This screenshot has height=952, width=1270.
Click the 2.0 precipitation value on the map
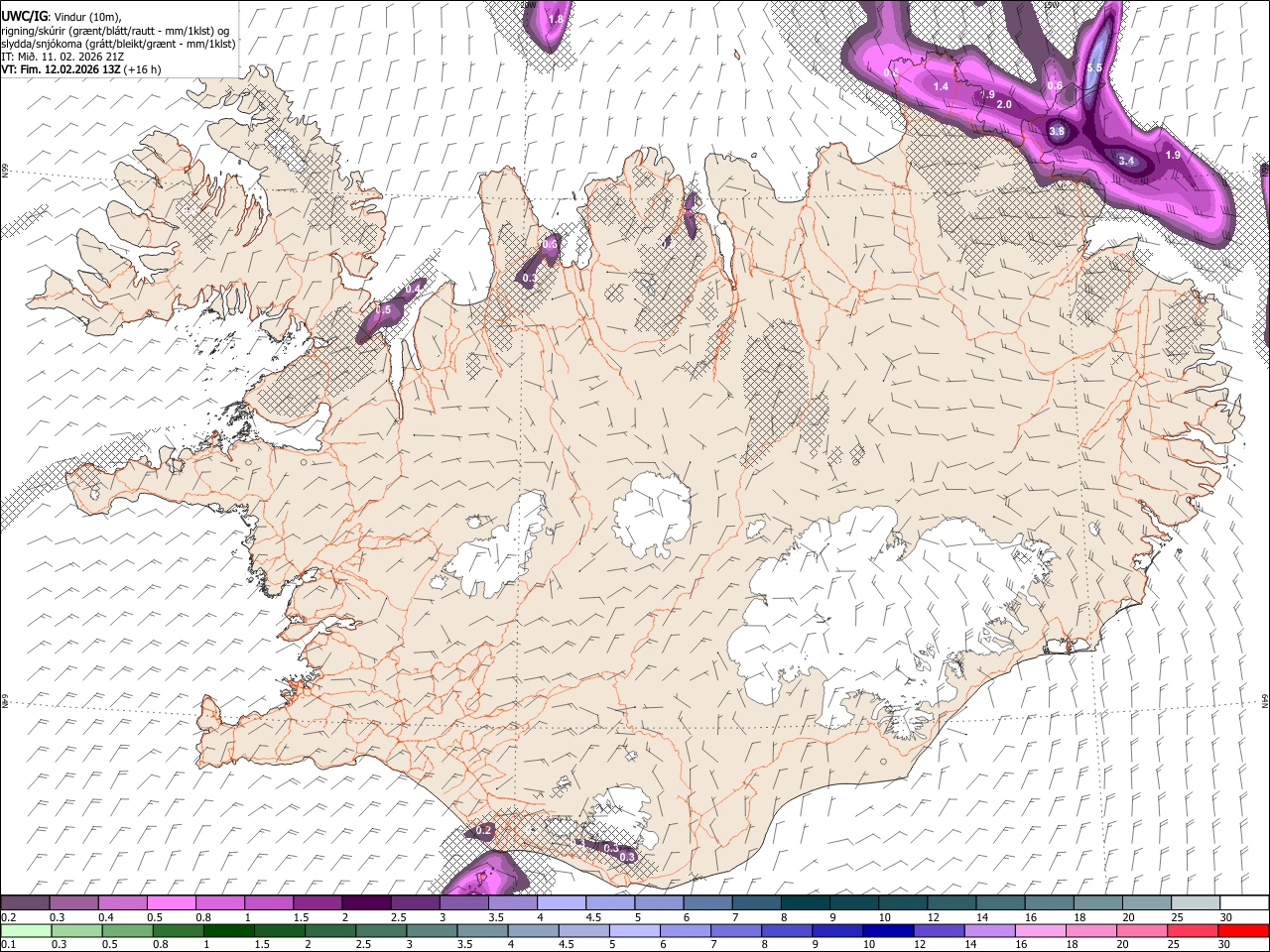pos(1004,104)
